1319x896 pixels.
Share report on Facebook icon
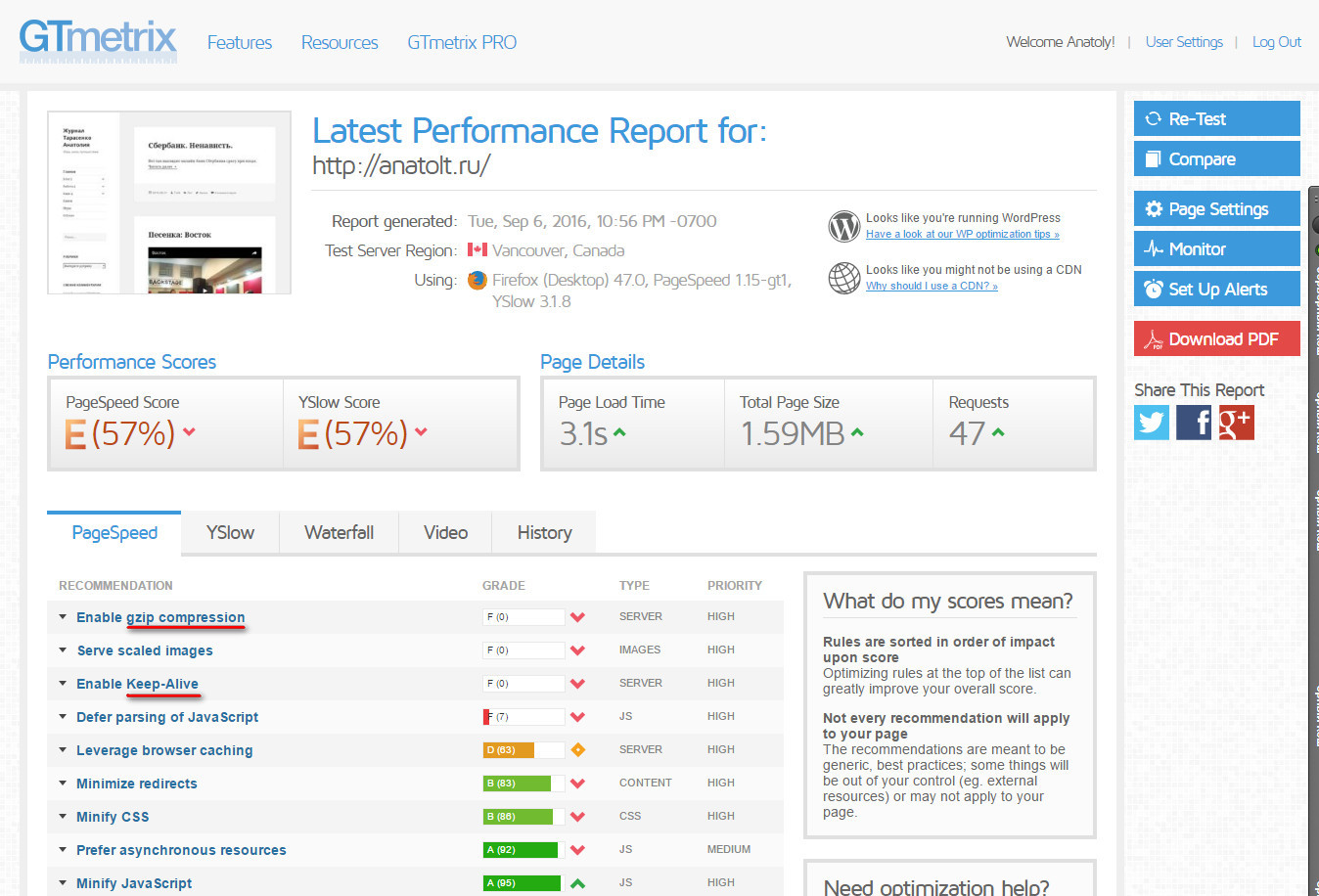tap(1194, 423)
